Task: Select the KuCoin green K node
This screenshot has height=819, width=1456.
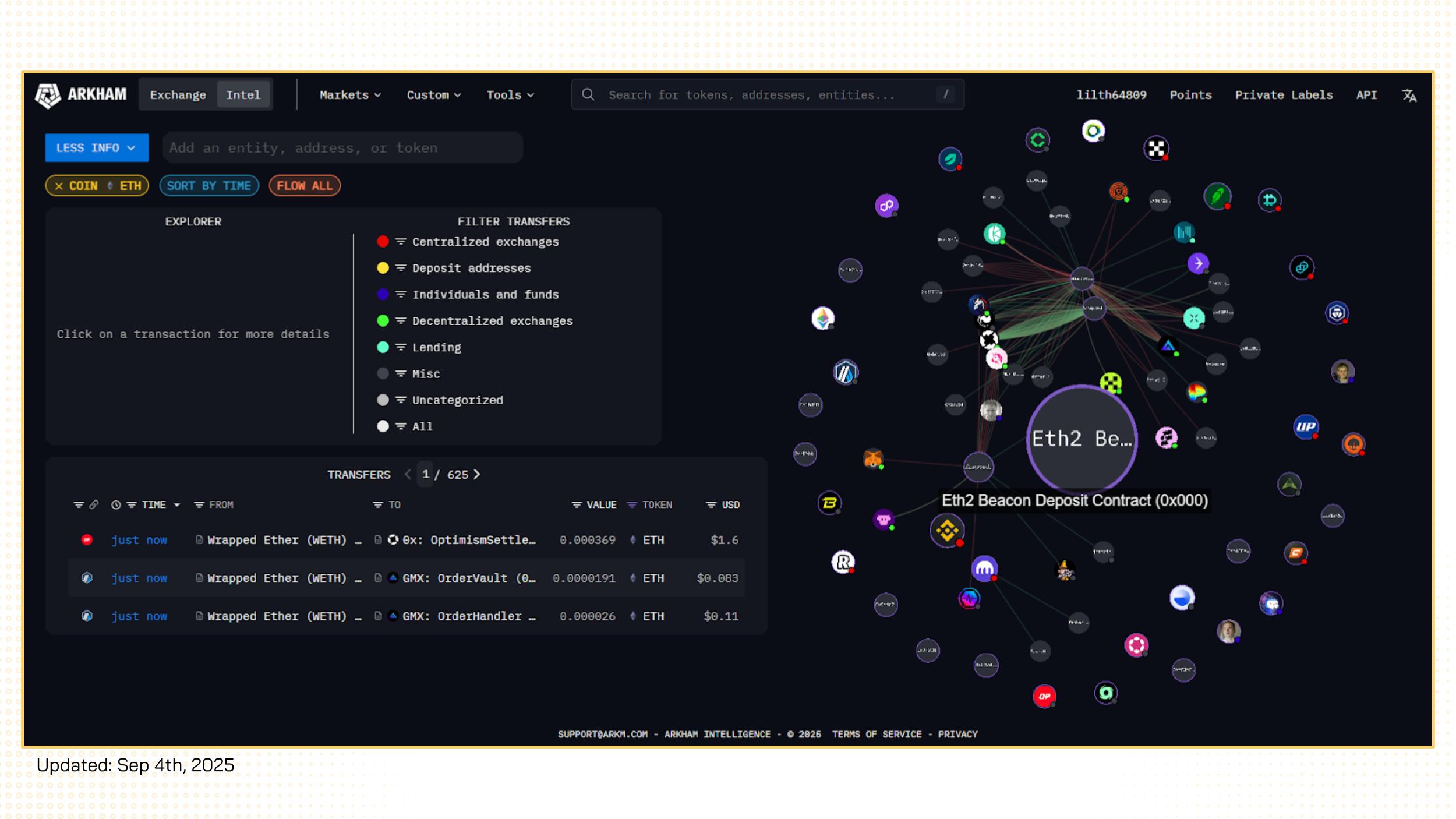Action: click(995, 234)
